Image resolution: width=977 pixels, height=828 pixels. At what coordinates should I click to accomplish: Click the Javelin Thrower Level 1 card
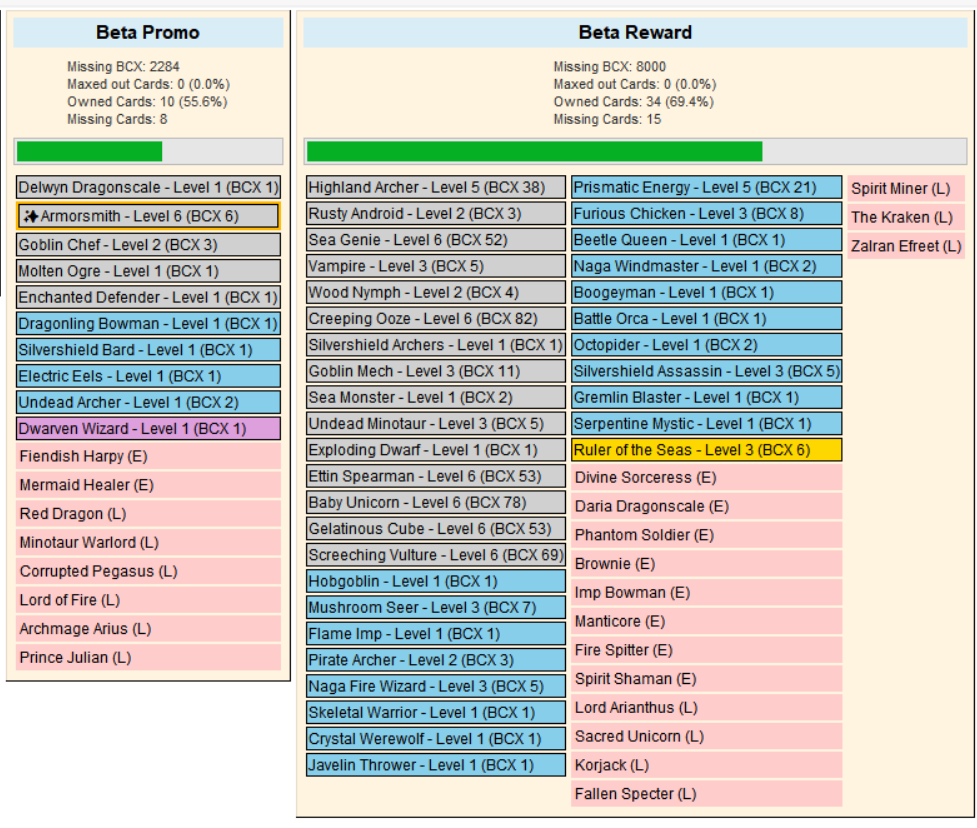tap(436, 765)
